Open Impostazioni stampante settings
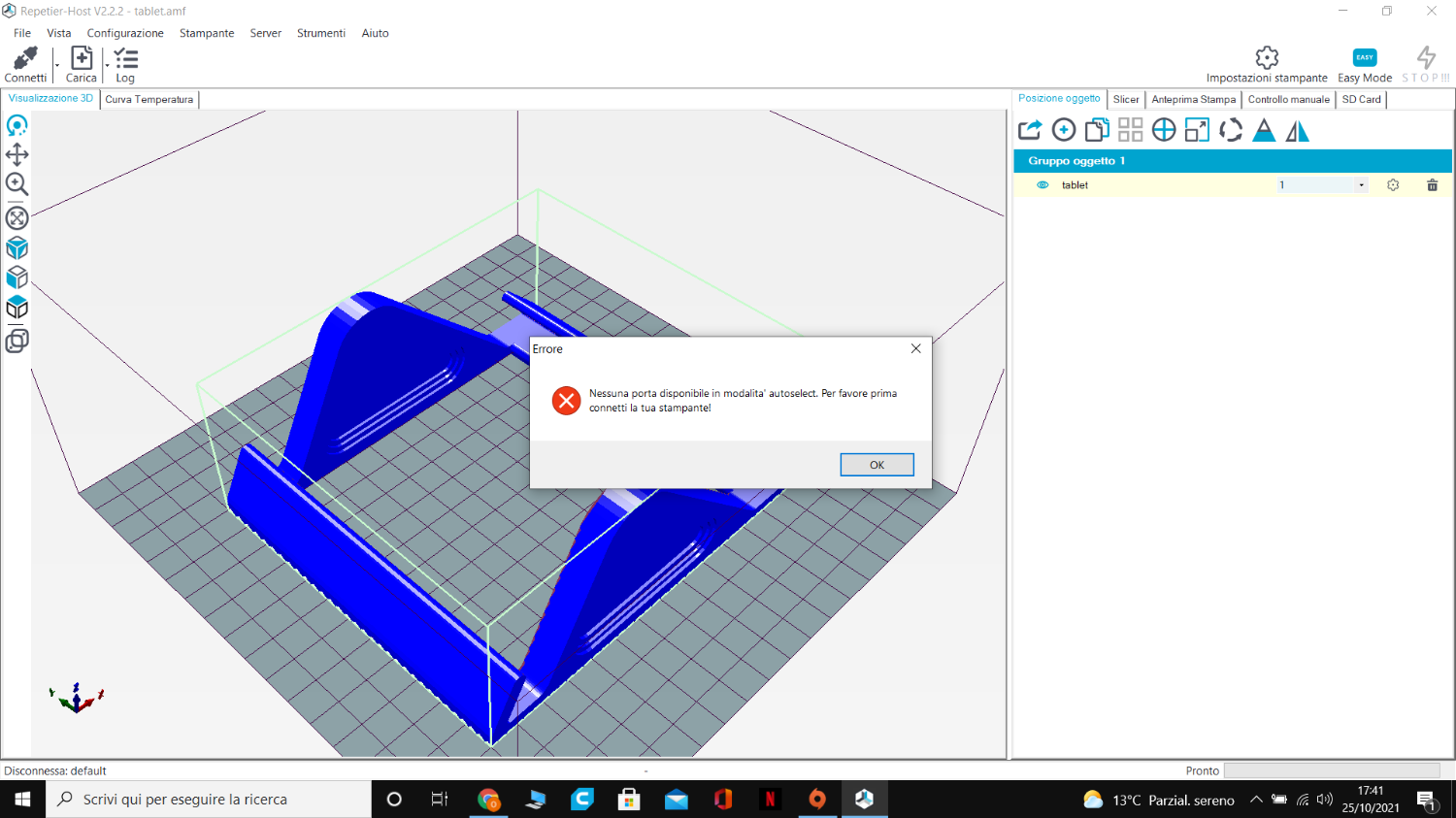Image resolution: width=1456 pixels, height=818 pixels. coord(1266,64)
